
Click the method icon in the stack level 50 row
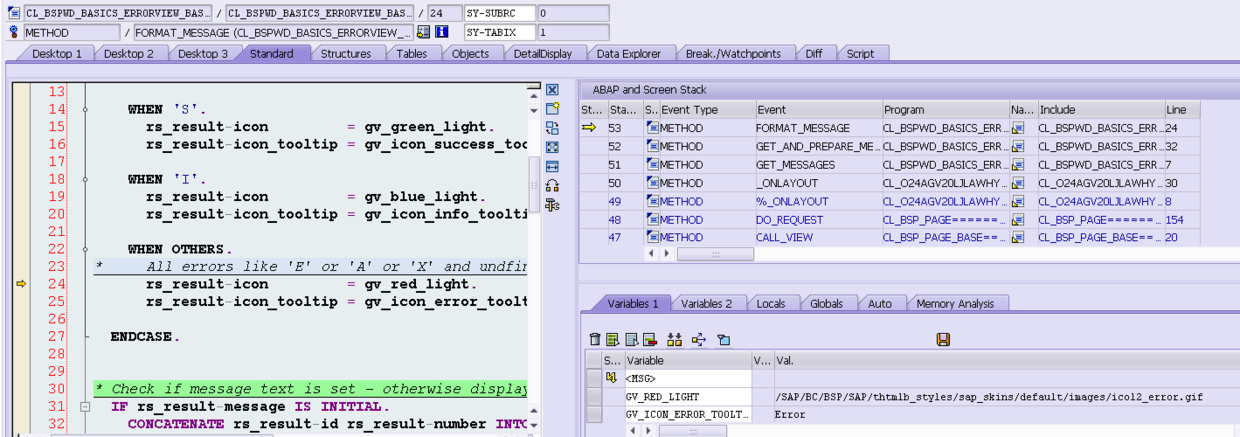pos(652,183)
